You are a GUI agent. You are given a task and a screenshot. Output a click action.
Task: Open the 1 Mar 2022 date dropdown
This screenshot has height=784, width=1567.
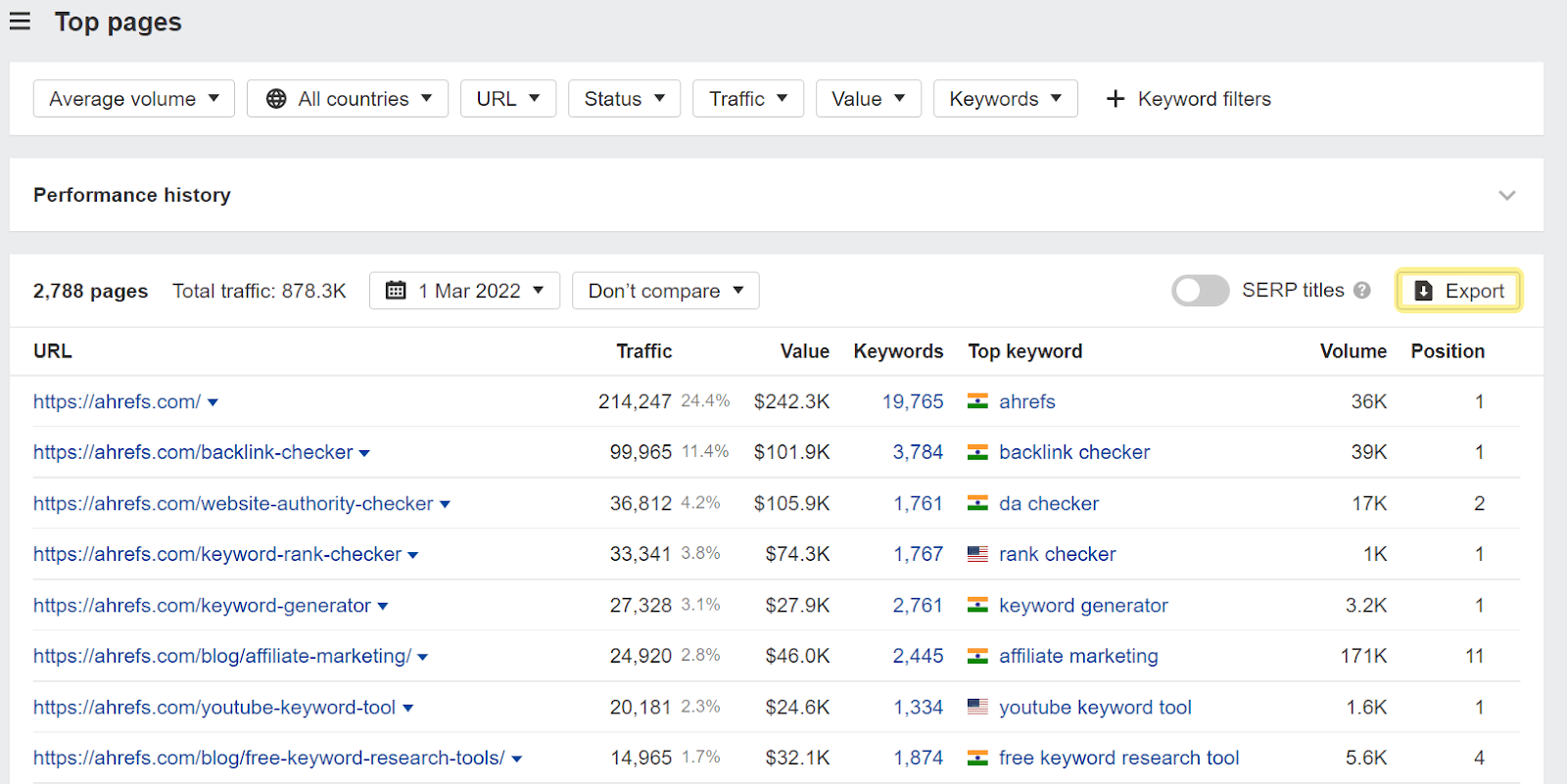click(464, 291)
